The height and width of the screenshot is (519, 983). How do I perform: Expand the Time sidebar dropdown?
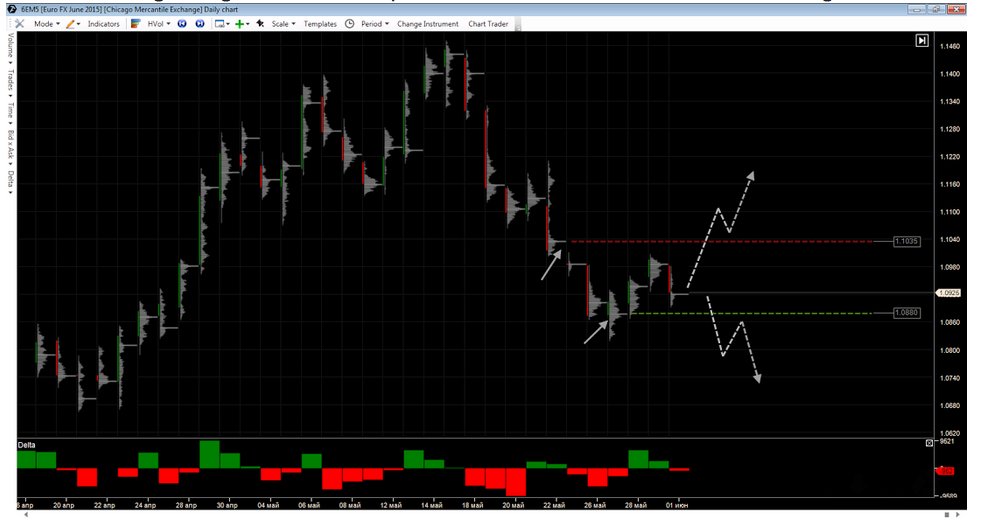pyautogui.click(x=10, y=113)
